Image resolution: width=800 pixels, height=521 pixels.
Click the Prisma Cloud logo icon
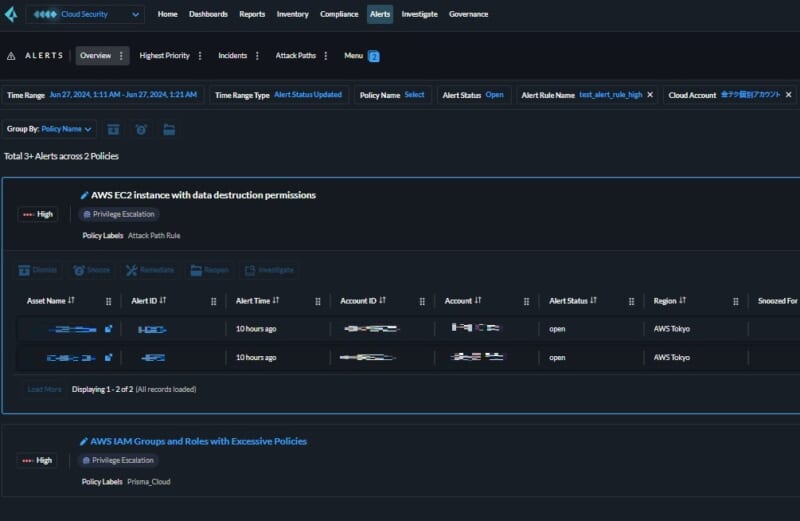(x=11, y=15)
